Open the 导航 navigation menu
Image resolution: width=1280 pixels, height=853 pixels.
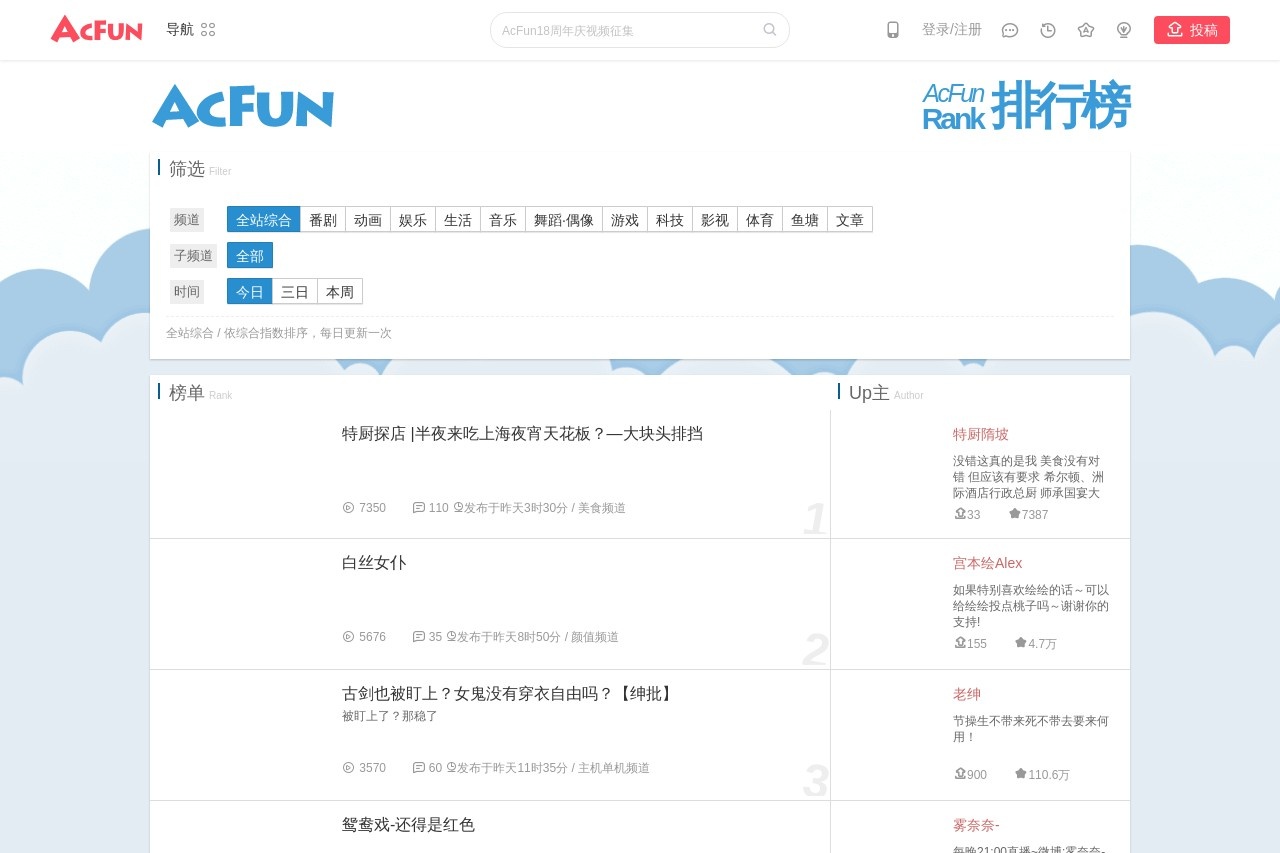click(179, 29)
